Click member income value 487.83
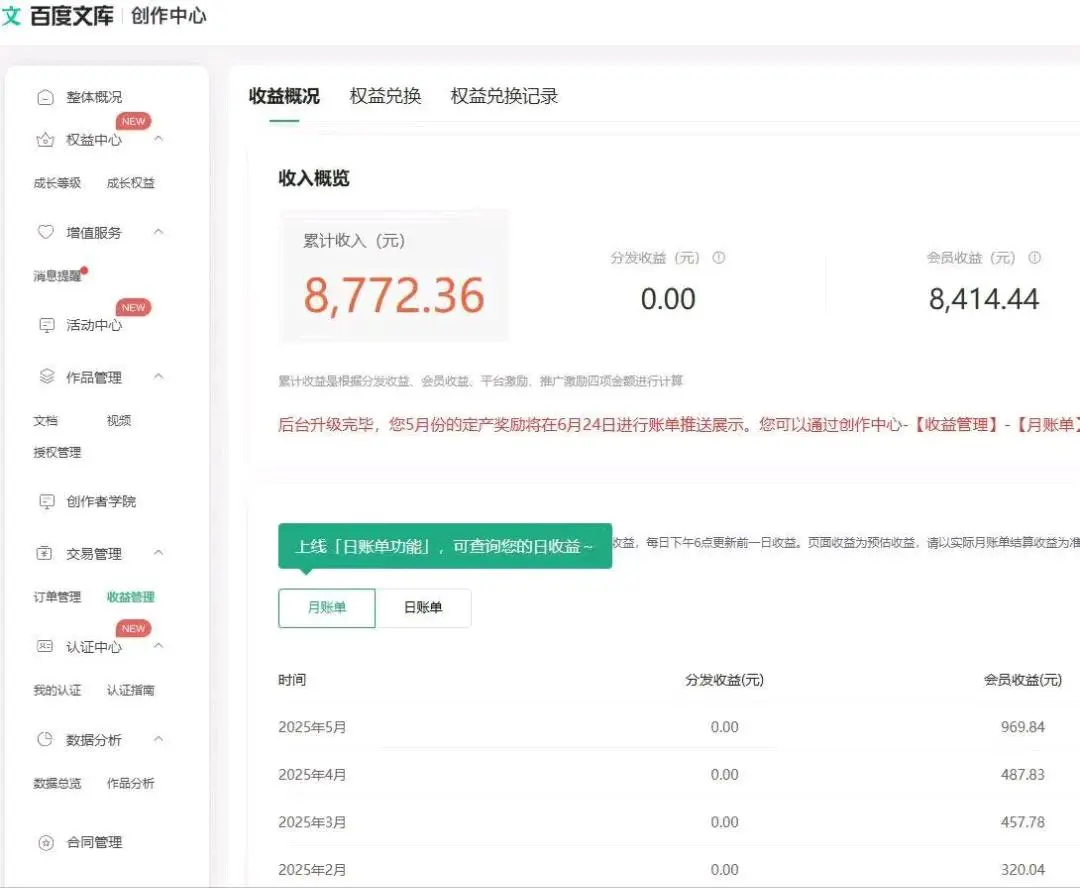The width and height of the screenshot is (1080, 888). [1023, 774]
